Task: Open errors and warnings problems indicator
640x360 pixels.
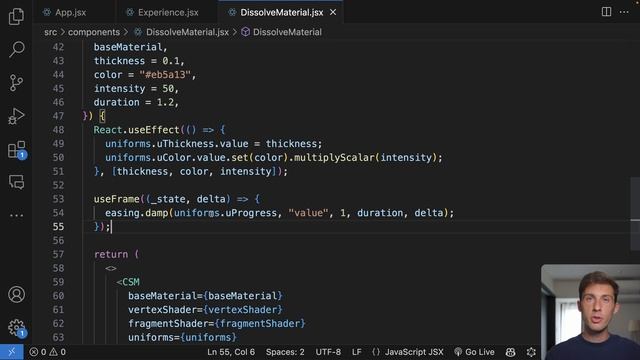Action: tap(47, 352)
